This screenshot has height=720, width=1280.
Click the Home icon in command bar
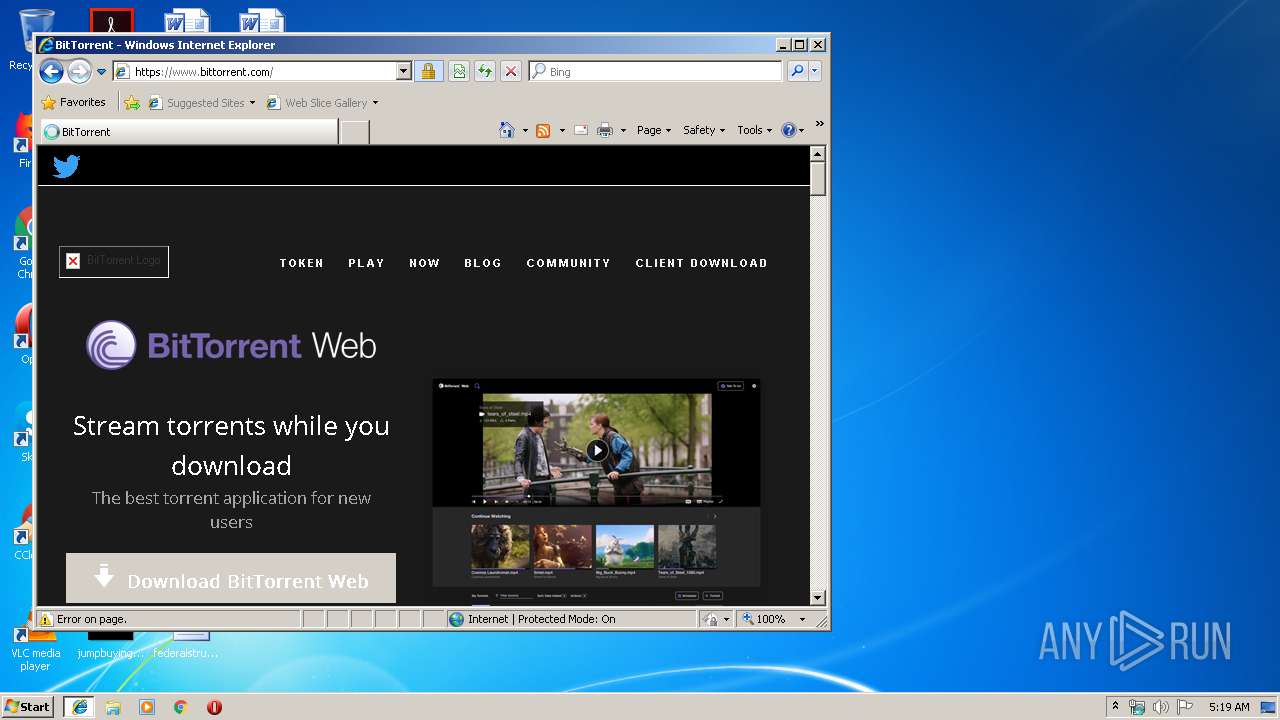point(507,130)
